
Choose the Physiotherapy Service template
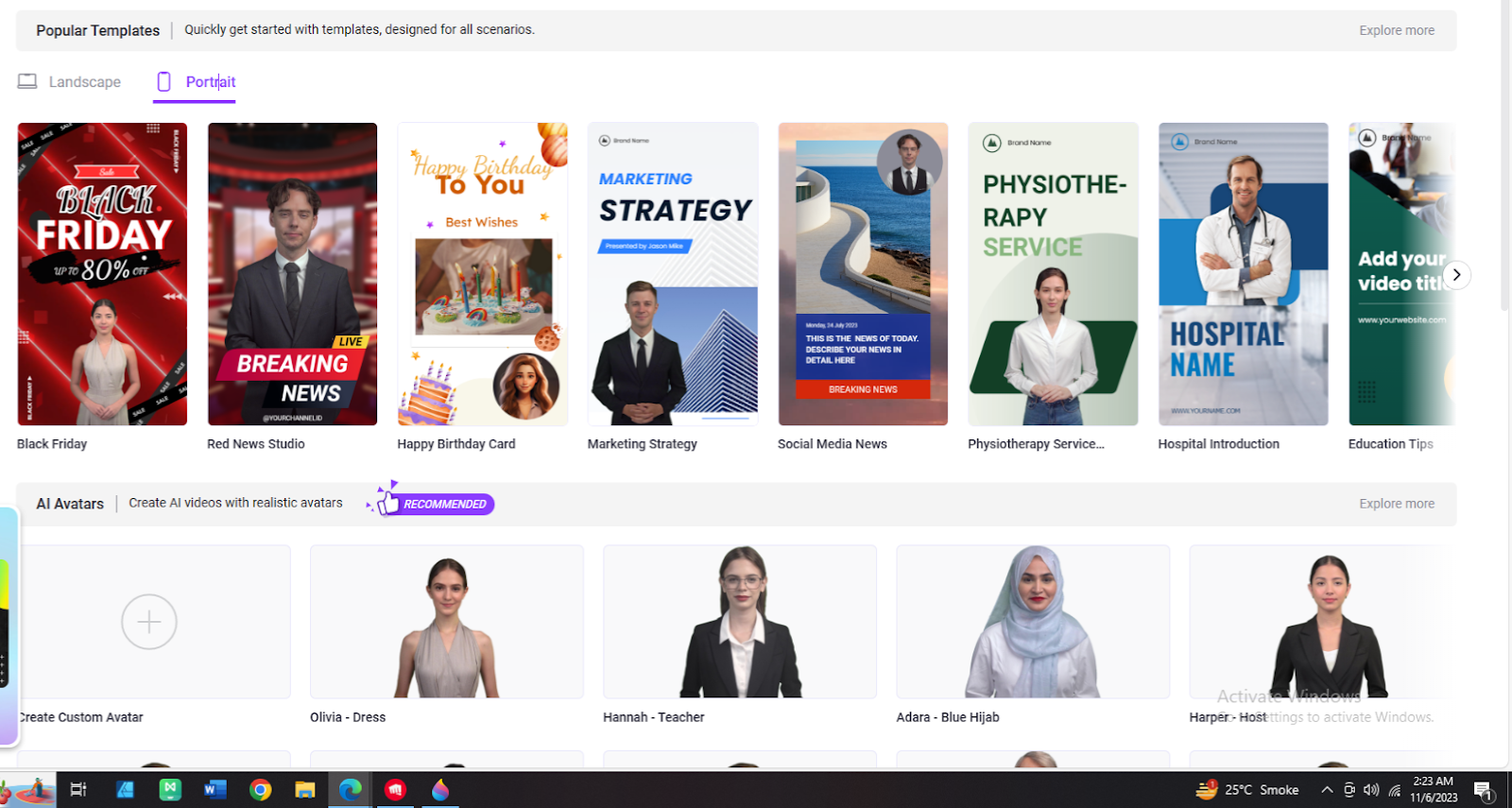(x=1053, y=274)
